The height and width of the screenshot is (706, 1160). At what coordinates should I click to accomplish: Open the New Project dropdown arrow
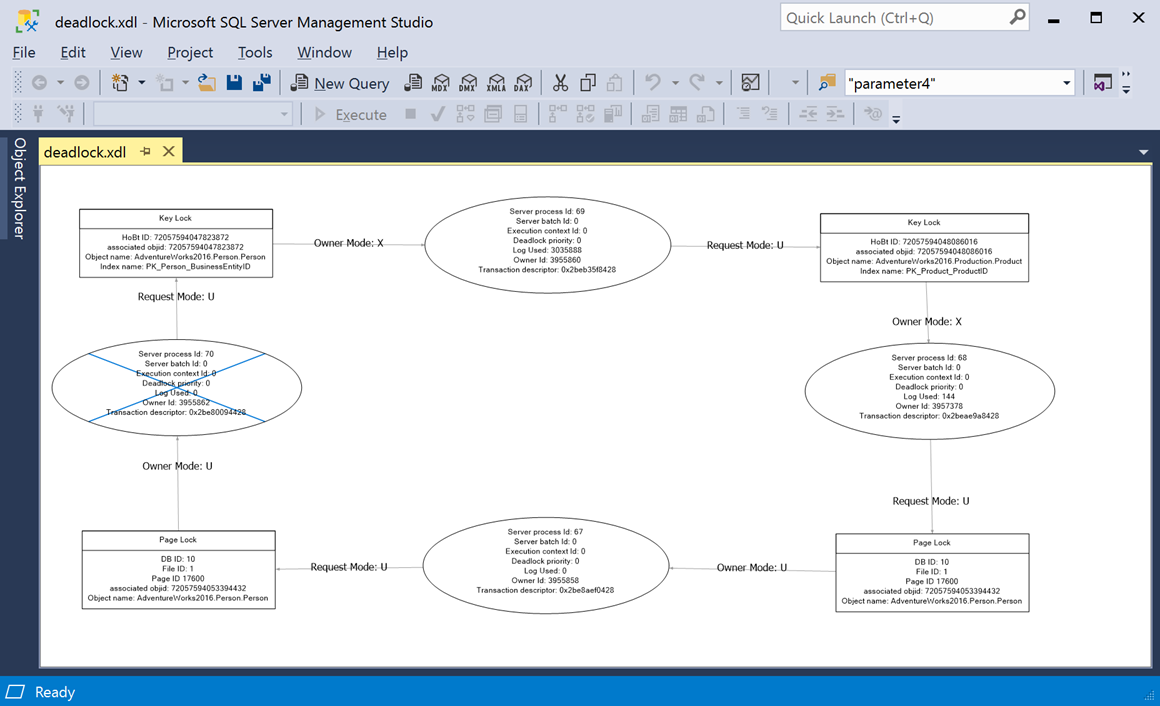pyautogui.click(x=141, y=83)
